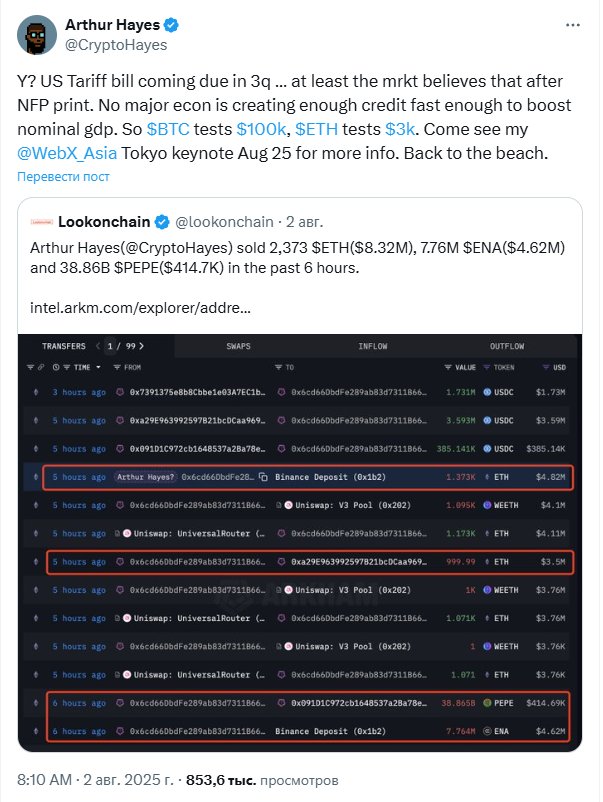Switch to the OUTFLOW tab
The width and height of the screenshot is (603, 802).
click(x=506, y=346)
